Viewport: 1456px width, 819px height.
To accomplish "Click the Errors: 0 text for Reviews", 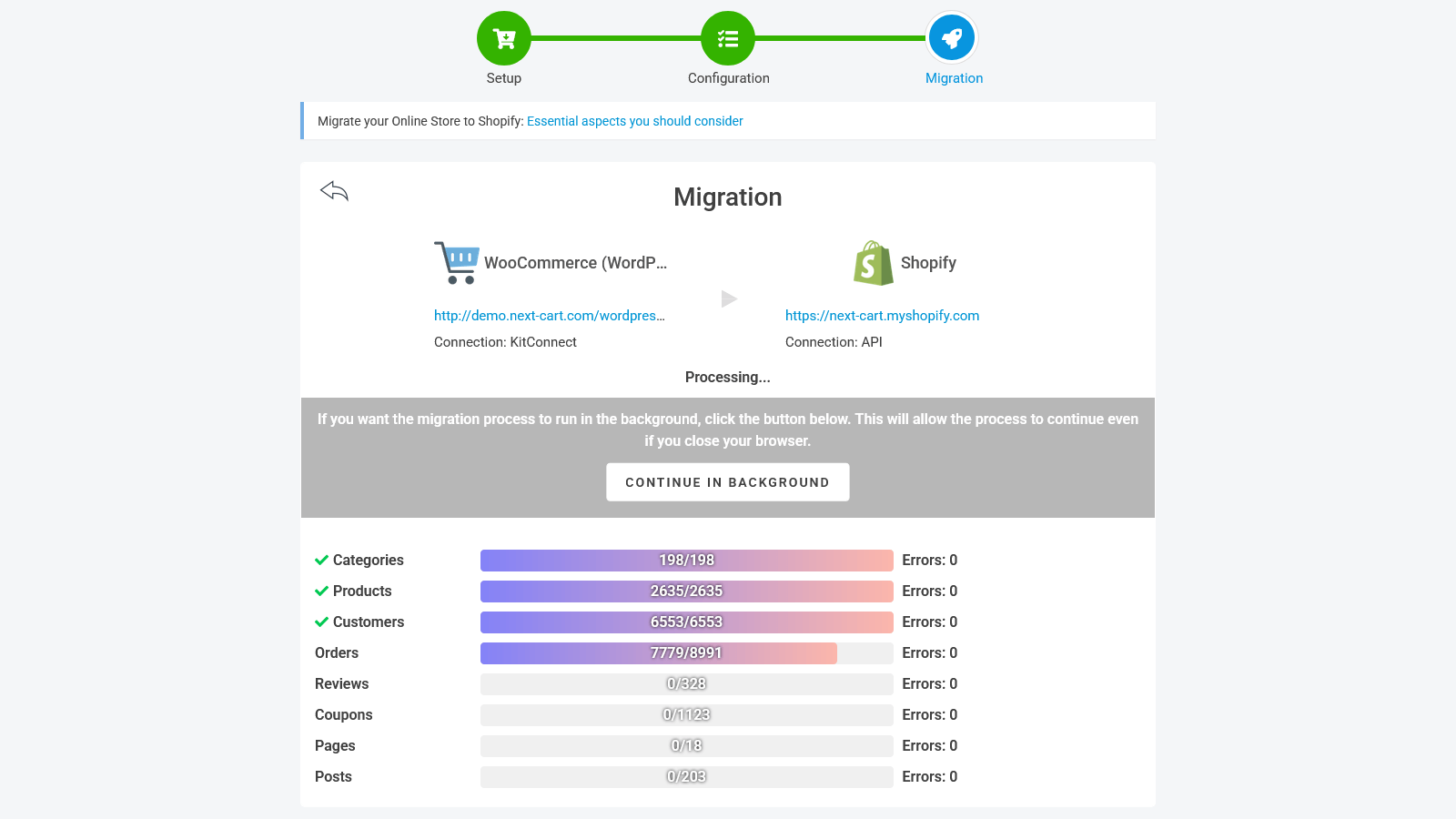I will [x=930, y=684].
